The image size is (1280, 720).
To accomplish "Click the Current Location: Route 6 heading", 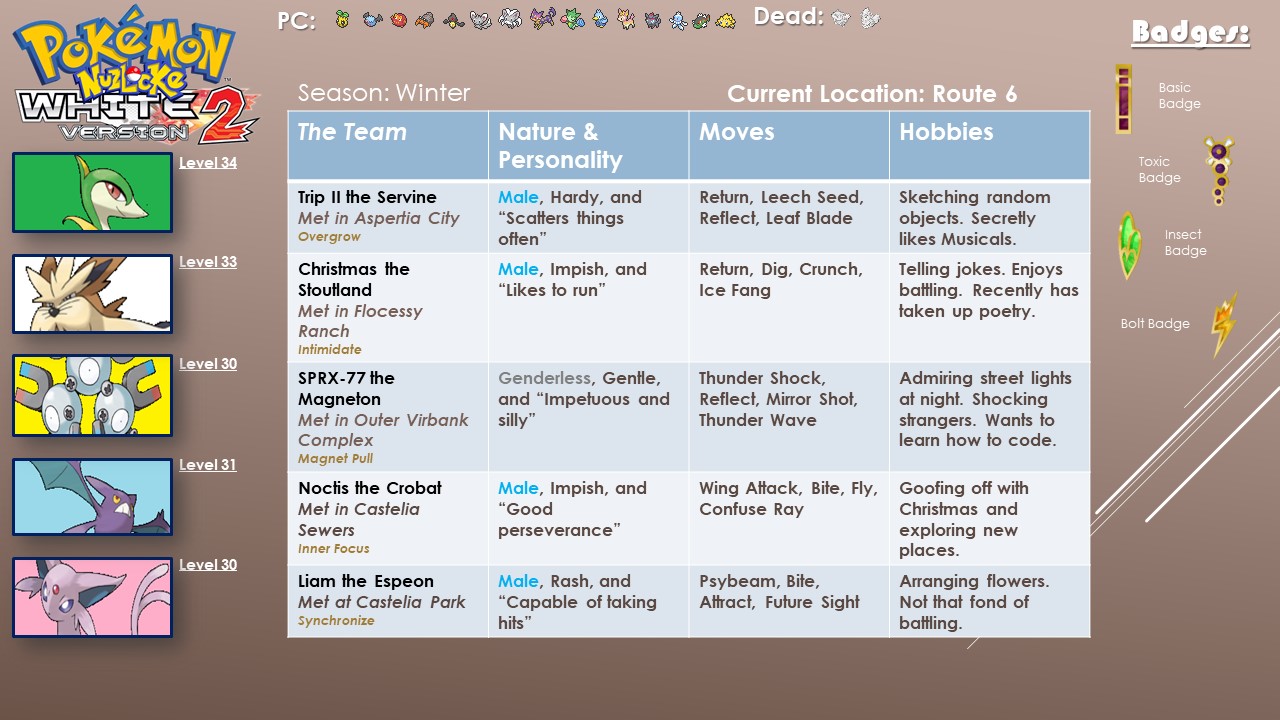I will coord(873,94).
